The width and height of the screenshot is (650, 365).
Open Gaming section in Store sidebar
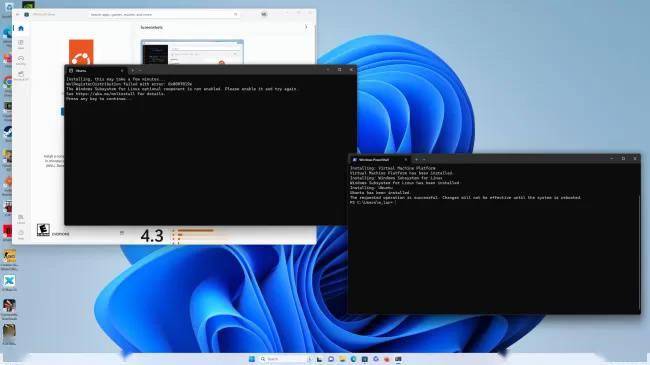[x=21, y=60]
